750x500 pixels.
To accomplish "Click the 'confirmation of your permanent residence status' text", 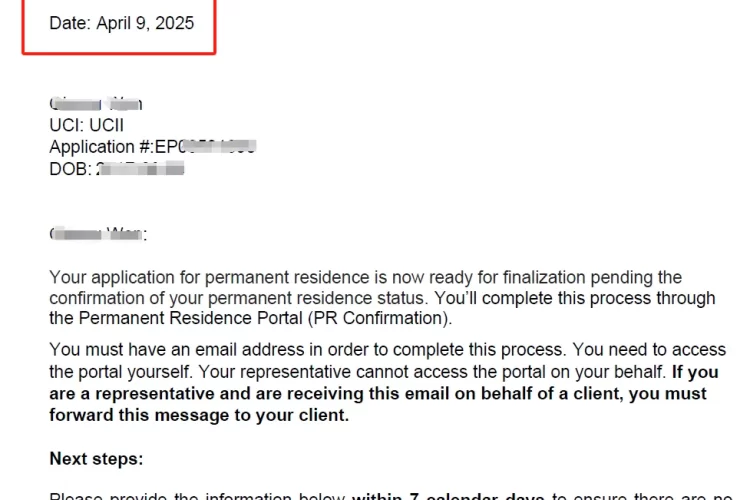I will pos(237,298).
